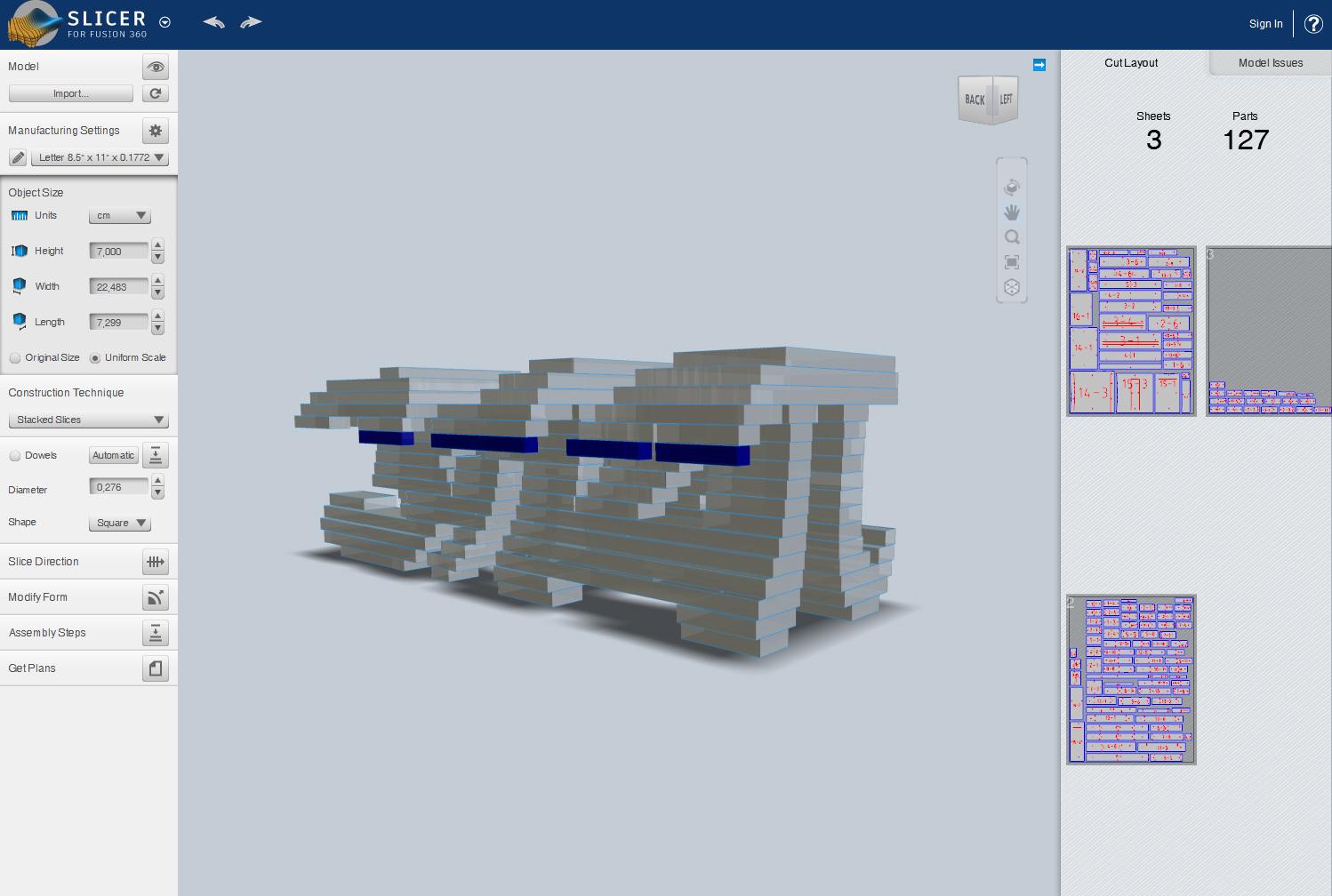1332x896 pixels.
Task: Click the Length value field
Action: tap(119, 323)
